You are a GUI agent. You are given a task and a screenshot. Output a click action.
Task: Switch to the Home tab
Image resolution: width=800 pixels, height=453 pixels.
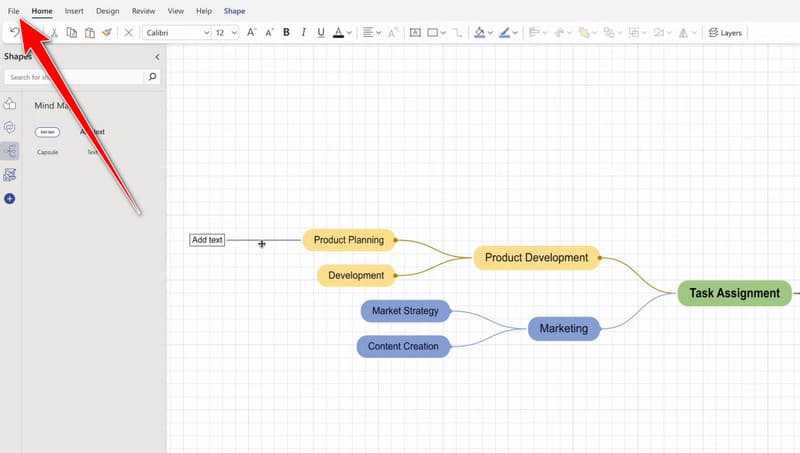pyautogui.click(x=42, y=11)
